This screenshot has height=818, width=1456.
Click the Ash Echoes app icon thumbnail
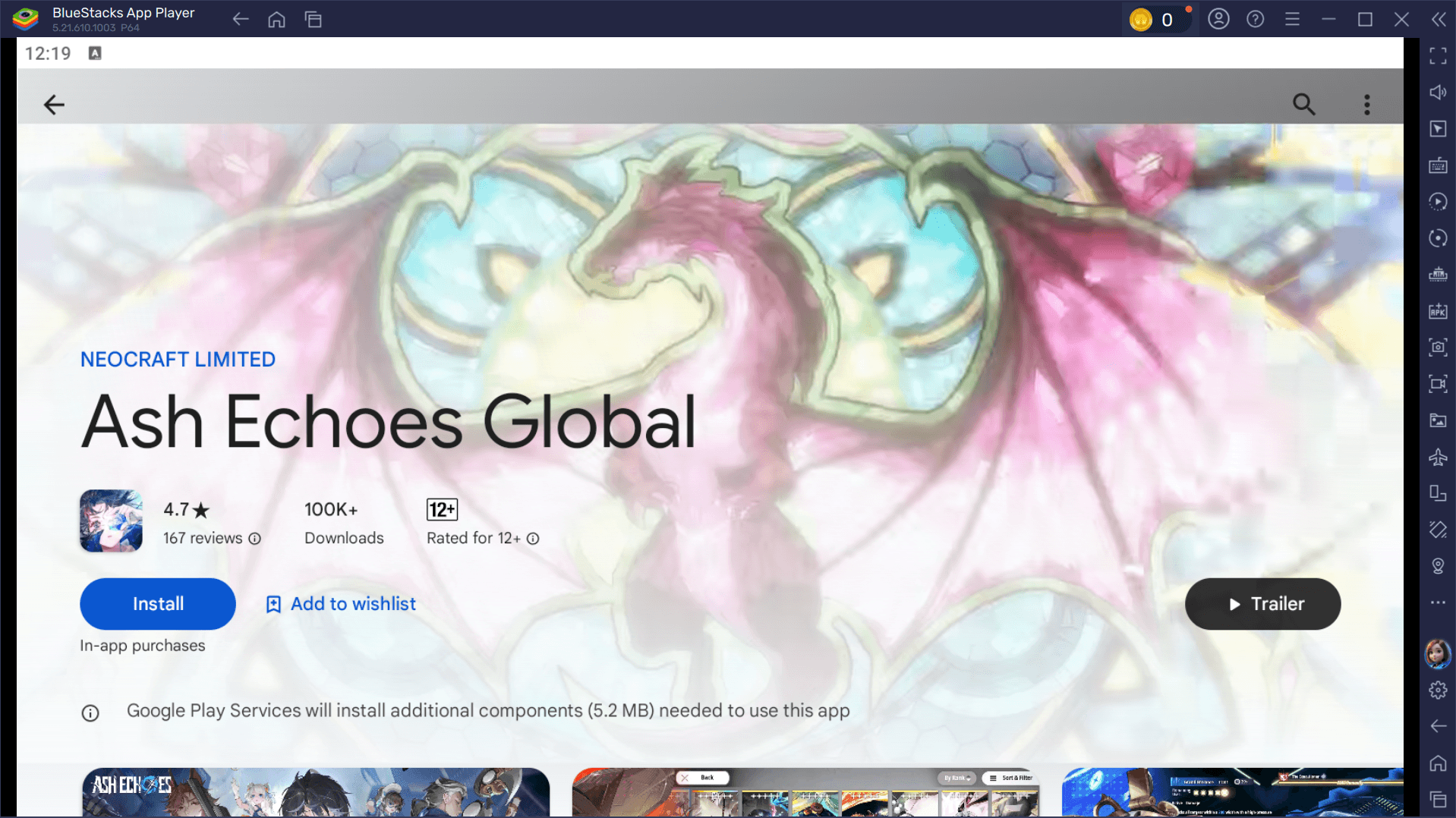(x=111, y=521)
